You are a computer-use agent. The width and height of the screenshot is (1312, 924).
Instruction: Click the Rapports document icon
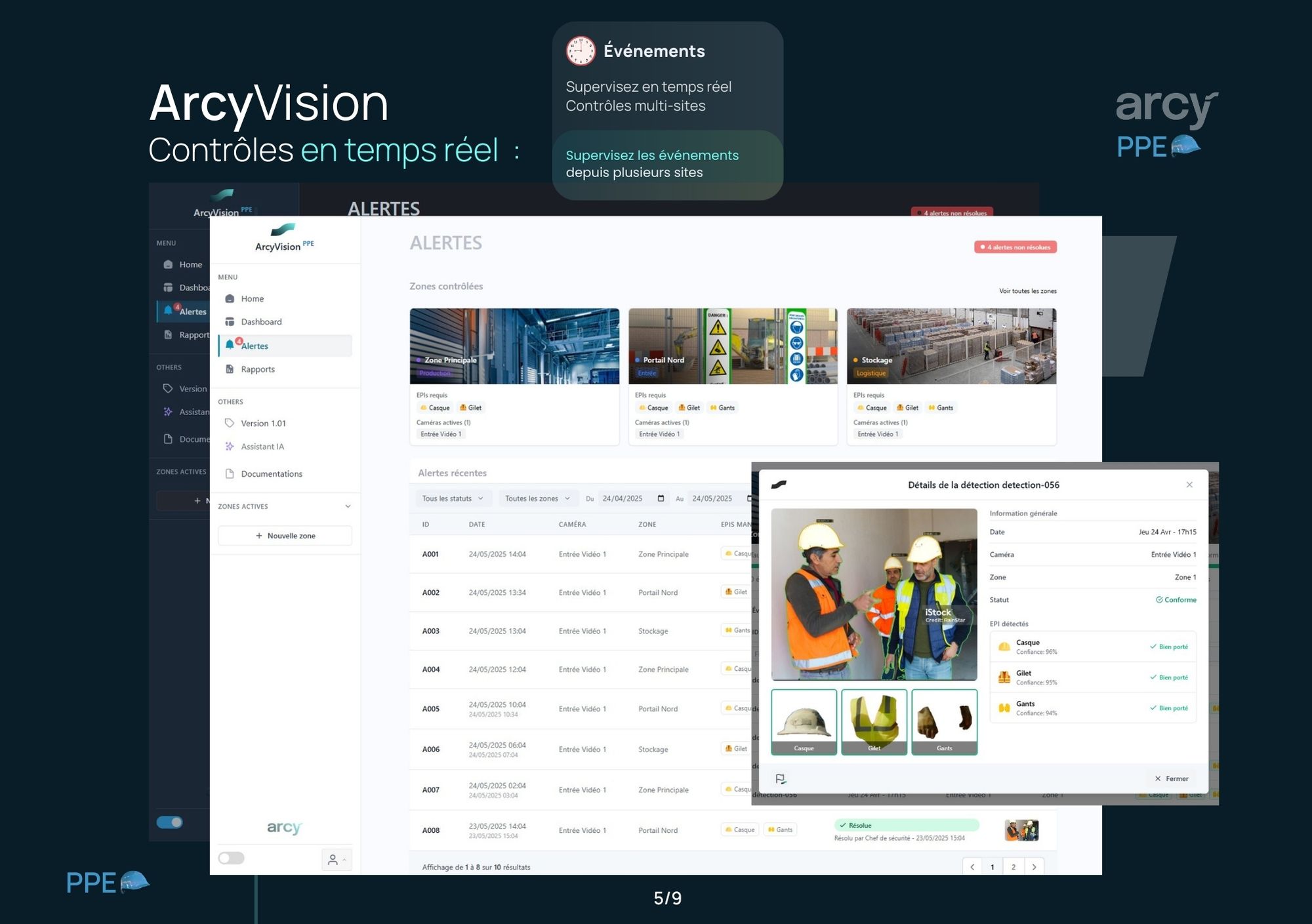point(230,369)
